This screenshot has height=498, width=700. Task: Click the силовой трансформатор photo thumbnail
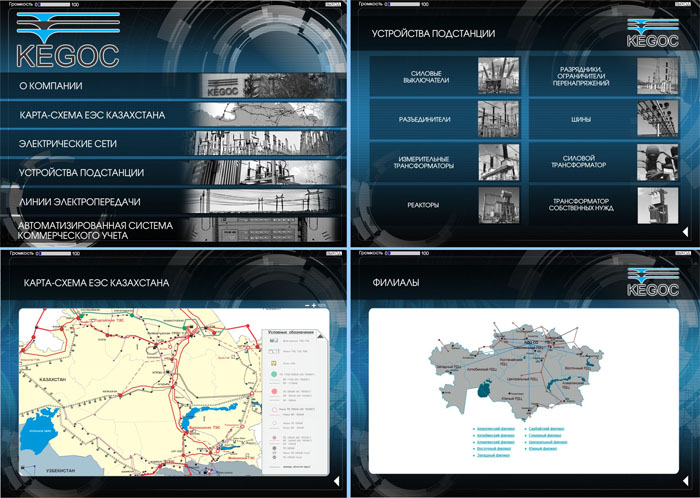point(658,162)
